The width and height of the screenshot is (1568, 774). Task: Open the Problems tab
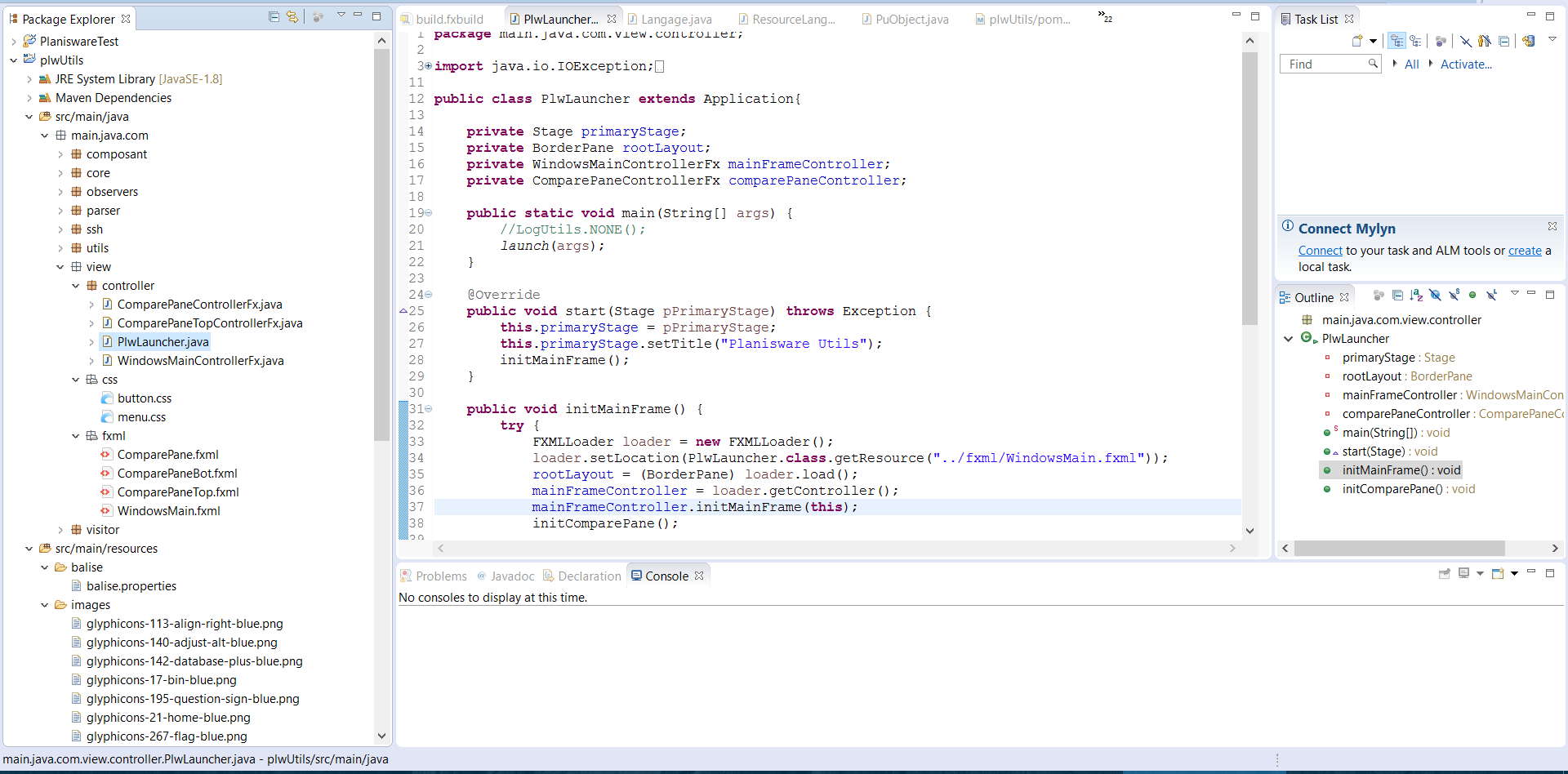tap(434, 576)
